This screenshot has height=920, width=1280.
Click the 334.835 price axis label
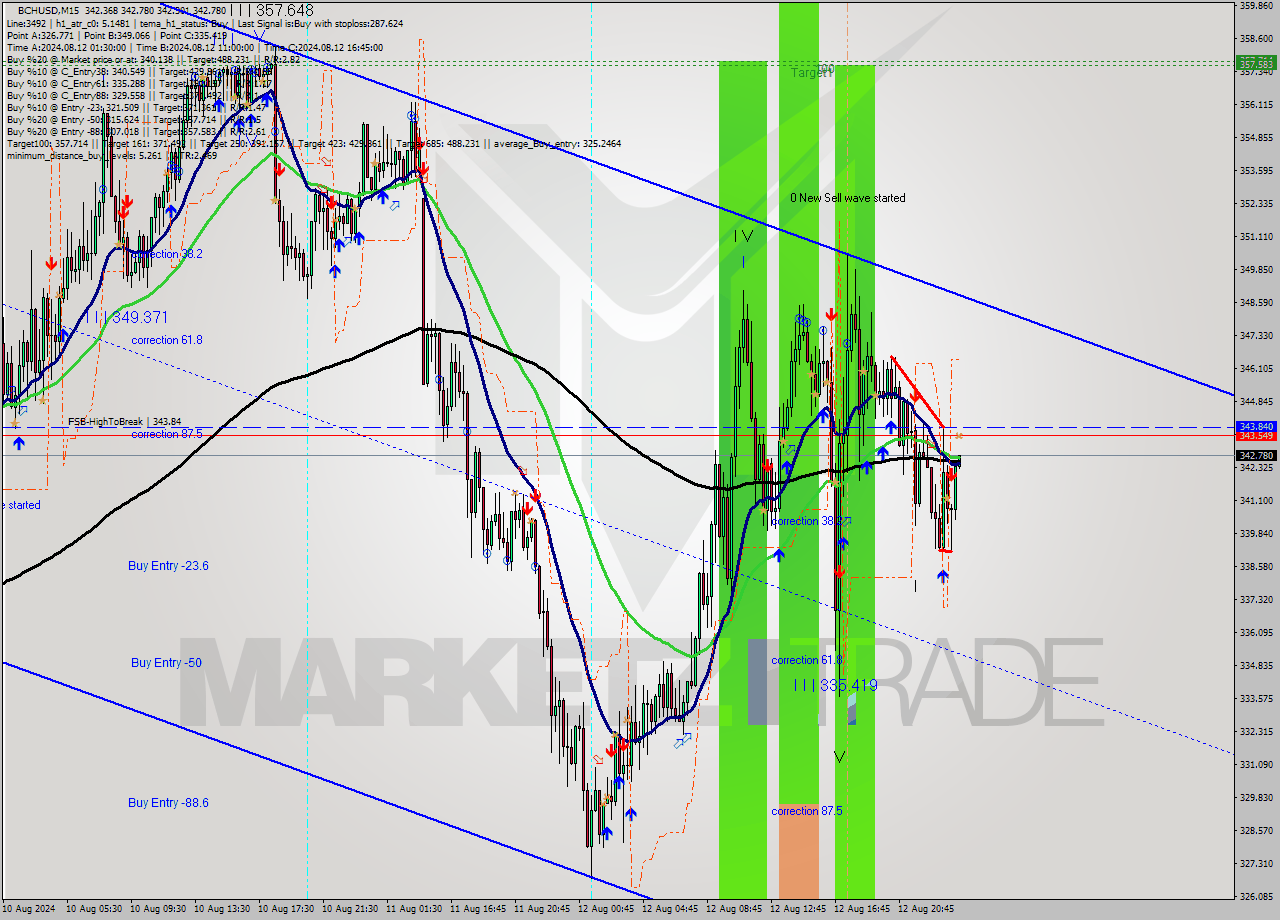(1256, 666)
